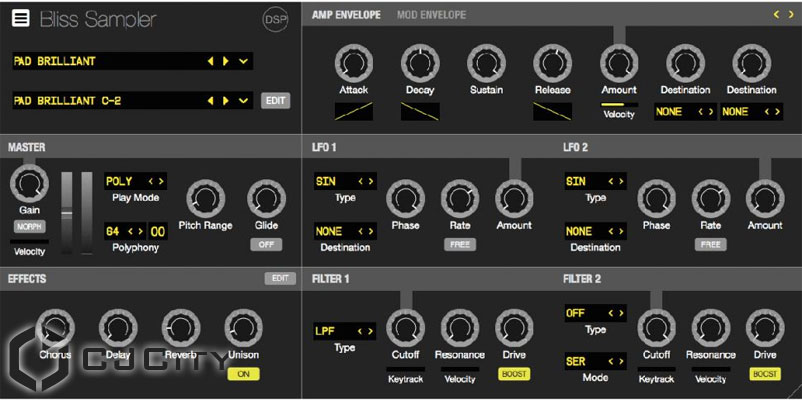Change LFO 1 Destination NONE selector
The height and width of the screenshot is (400, 802).
345,231
